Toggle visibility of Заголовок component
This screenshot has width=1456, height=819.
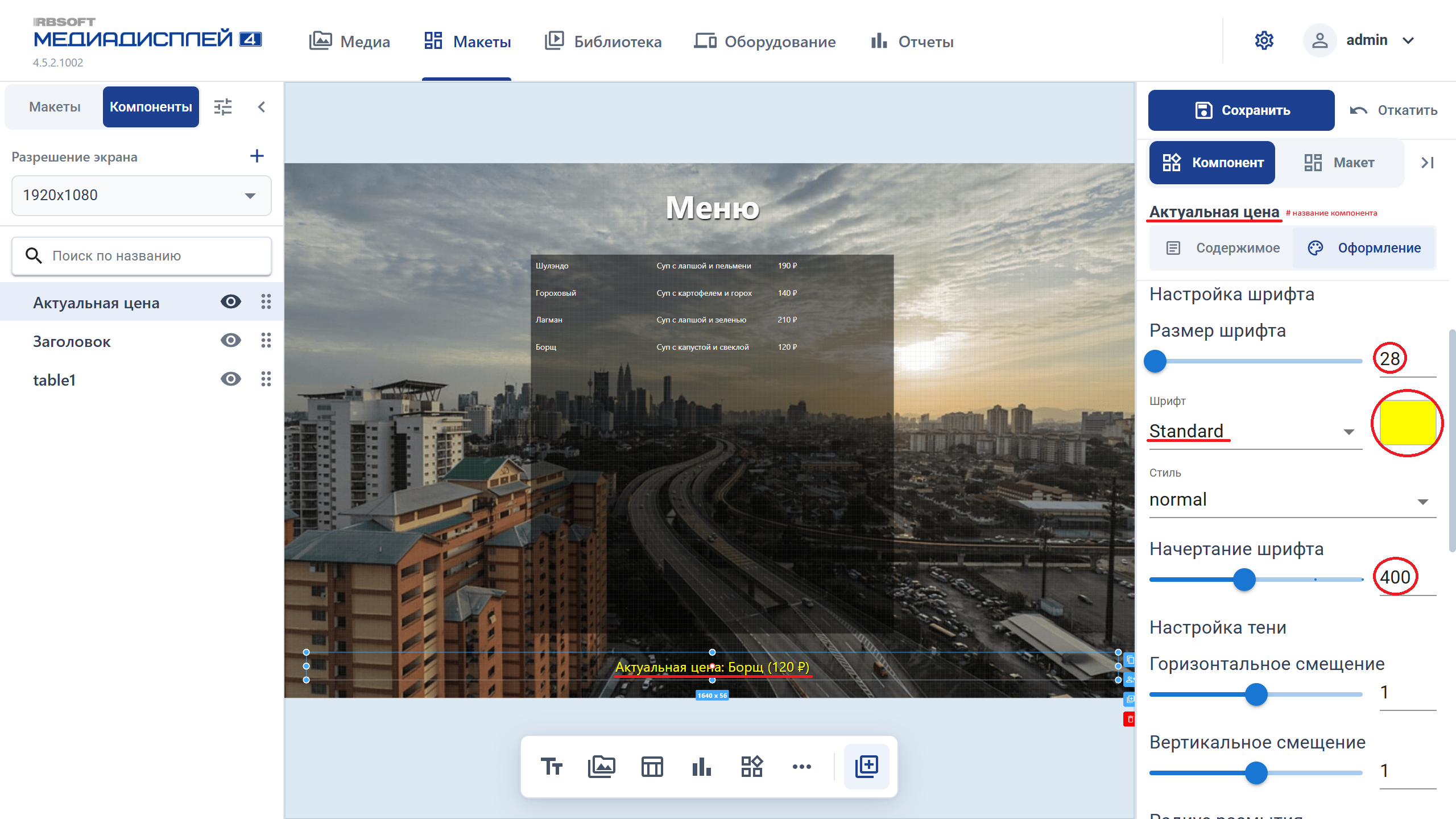point(230,341)
